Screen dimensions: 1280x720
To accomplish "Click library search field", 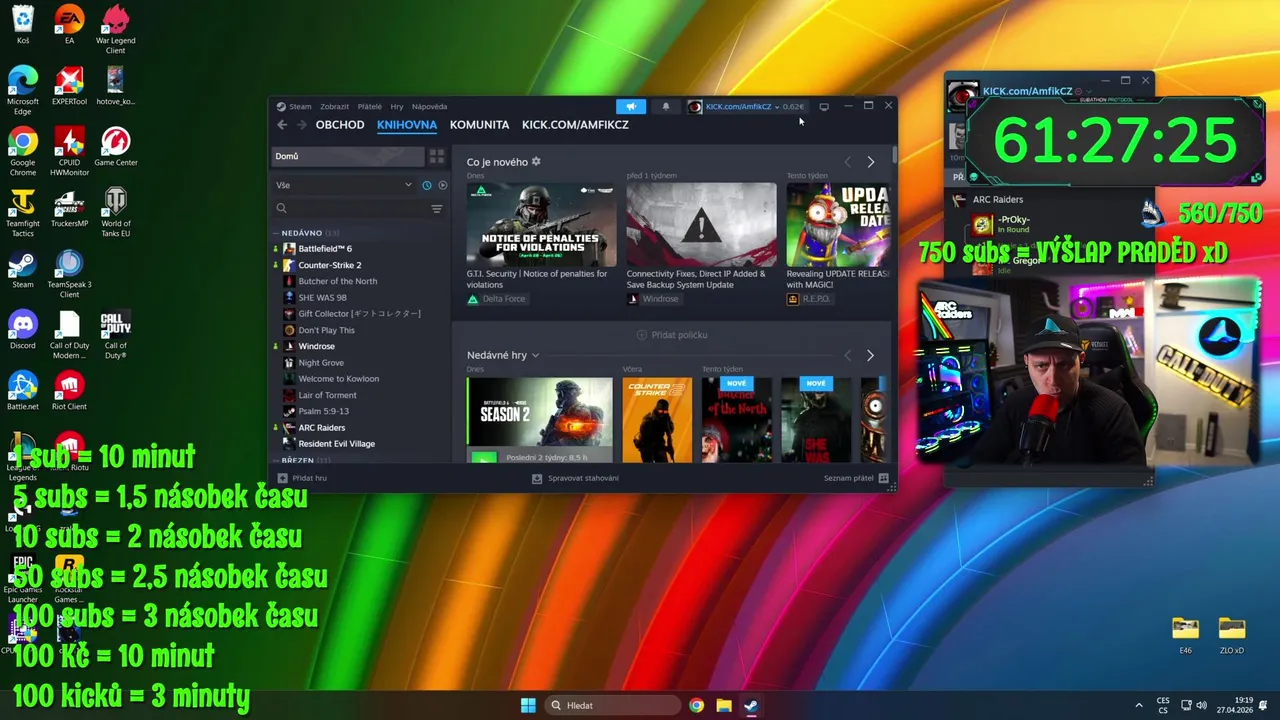I will pyautogui.click(x=350, y=208).
